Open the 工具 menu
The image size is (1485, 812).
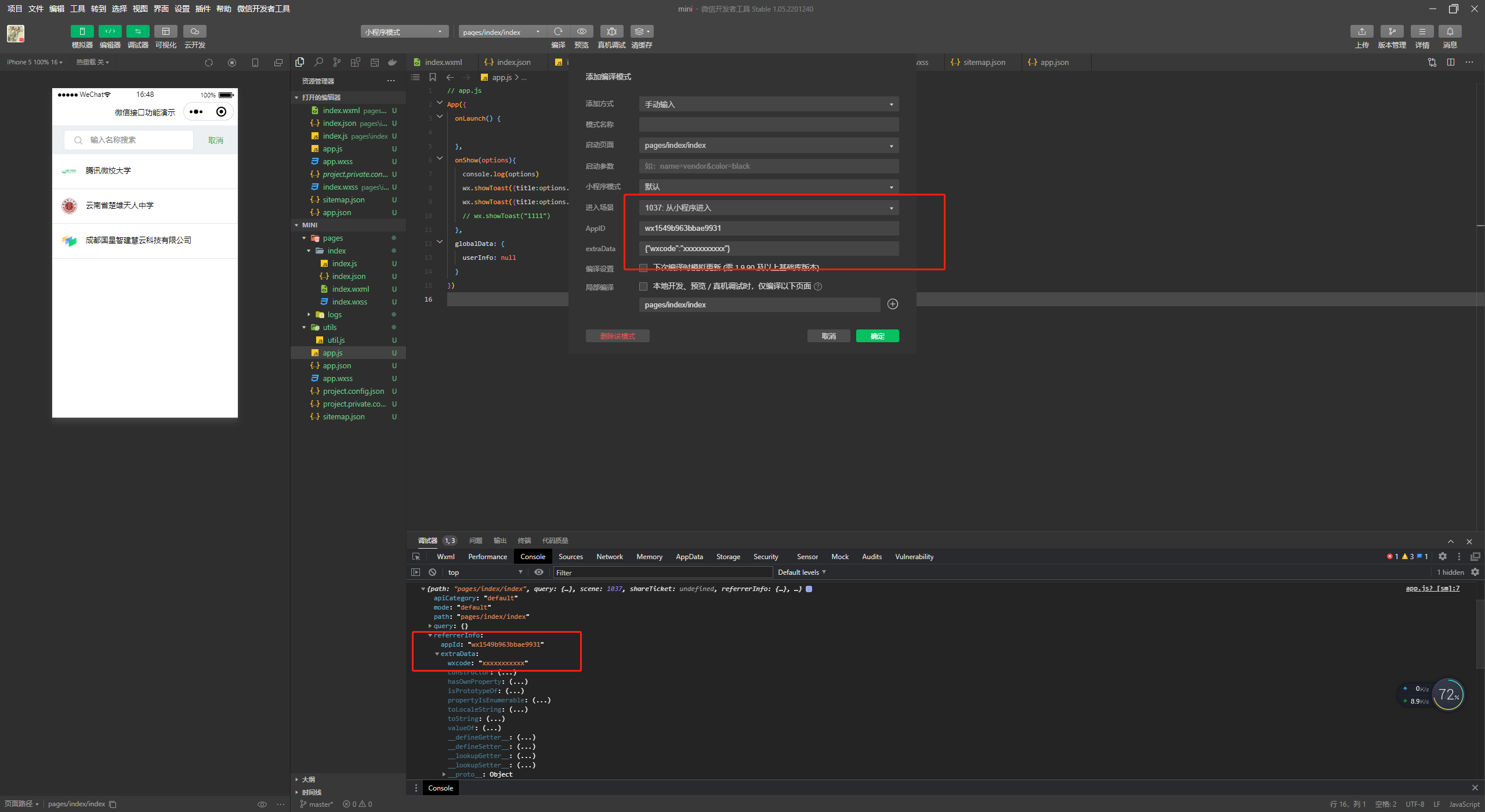77,9
